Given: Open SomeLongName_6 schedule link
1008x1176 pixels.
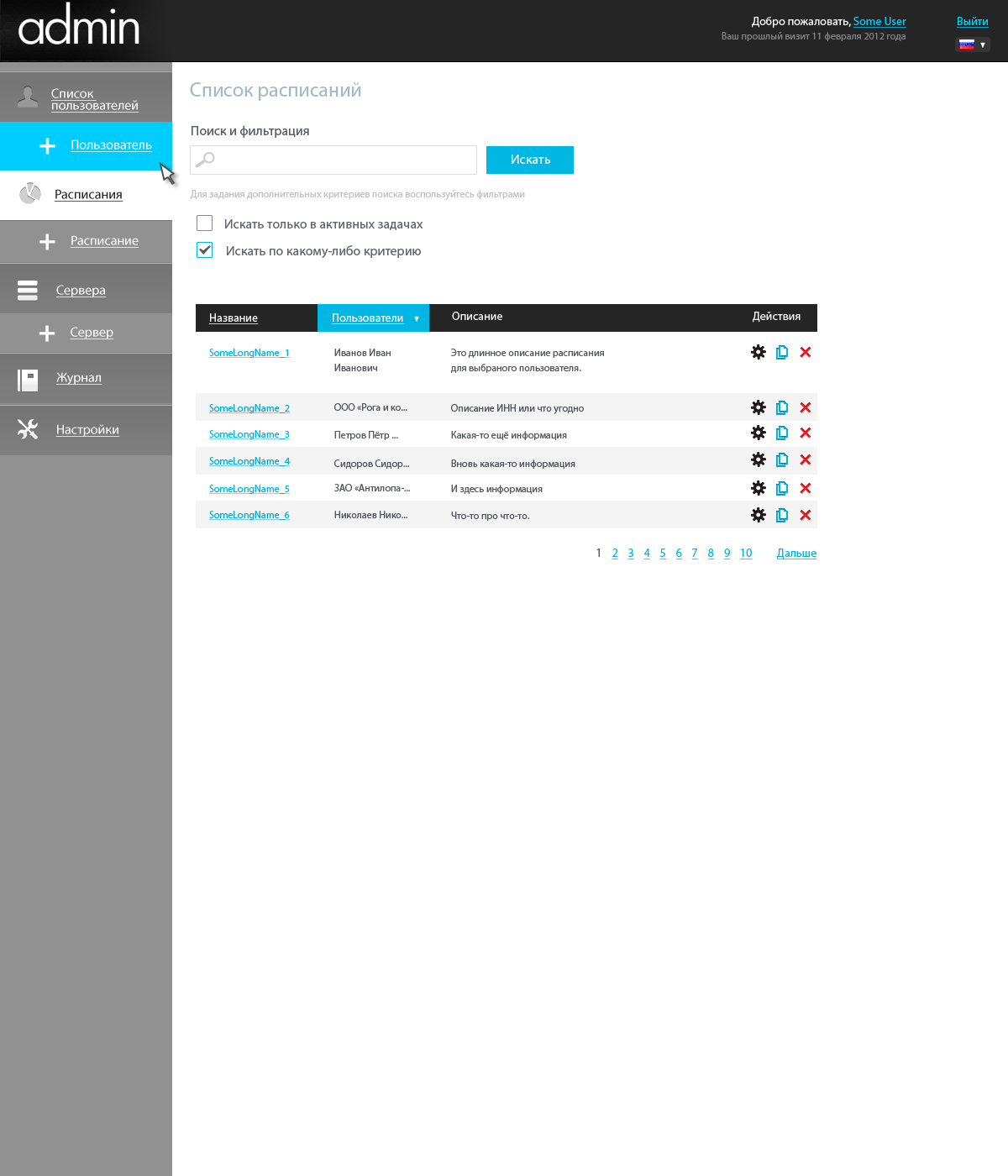Looking at the screenshot, I should [249, 515].
